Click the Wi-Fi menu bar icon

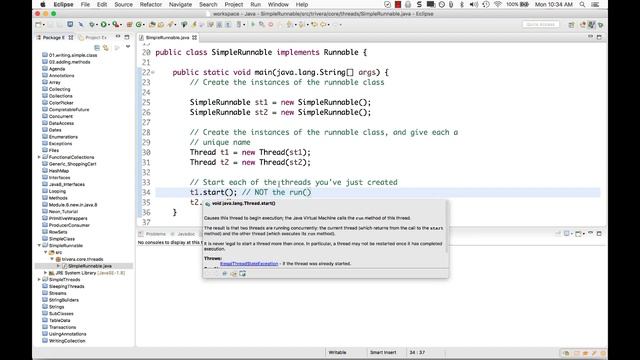498,4
